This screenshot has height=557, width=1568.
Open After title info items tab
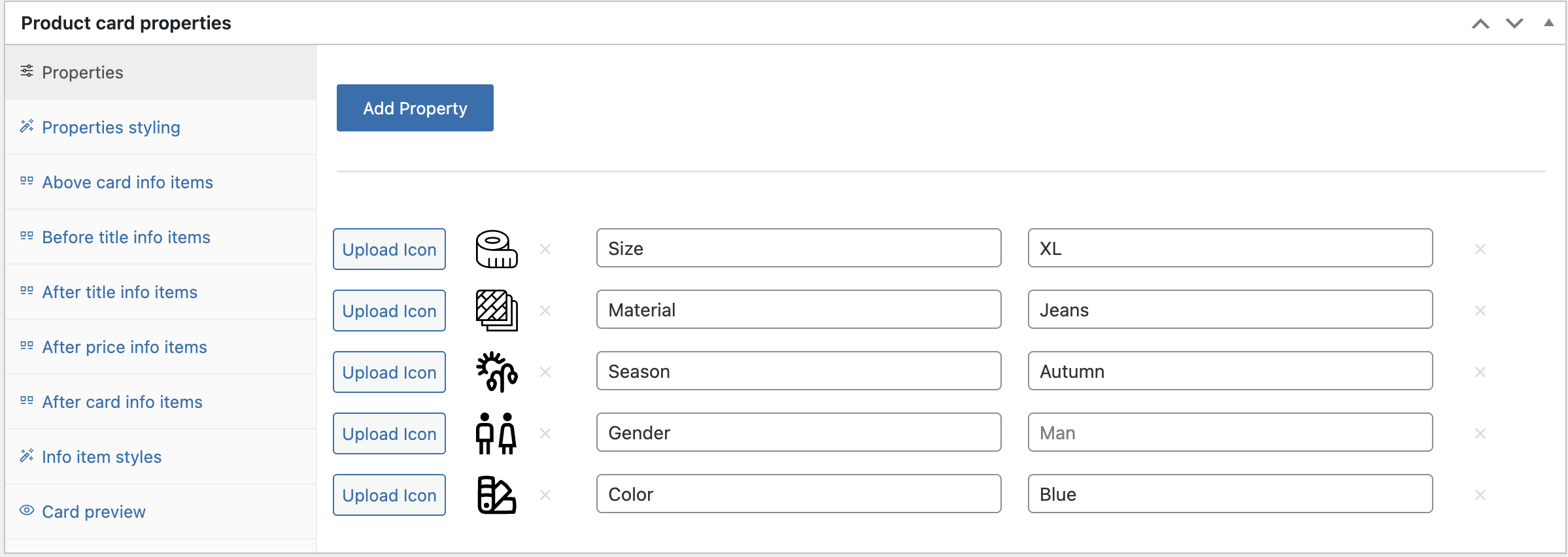point(161,292)
